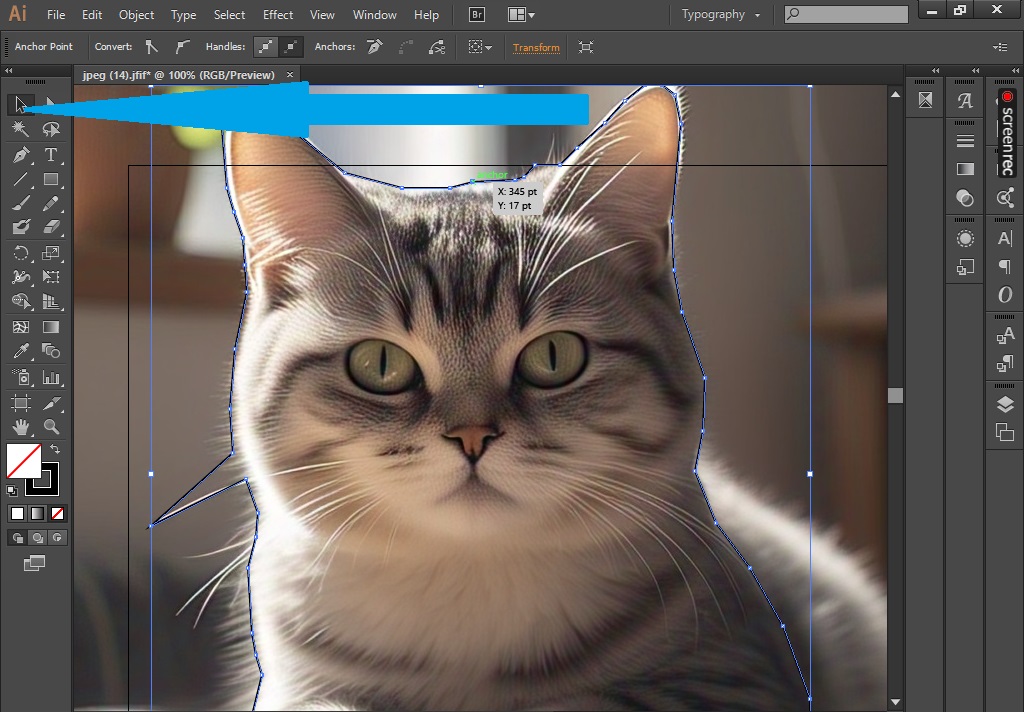The width and height of the screenshot is (1024, 712).
Task: Select the Line Segment tool
Action: 20,179
